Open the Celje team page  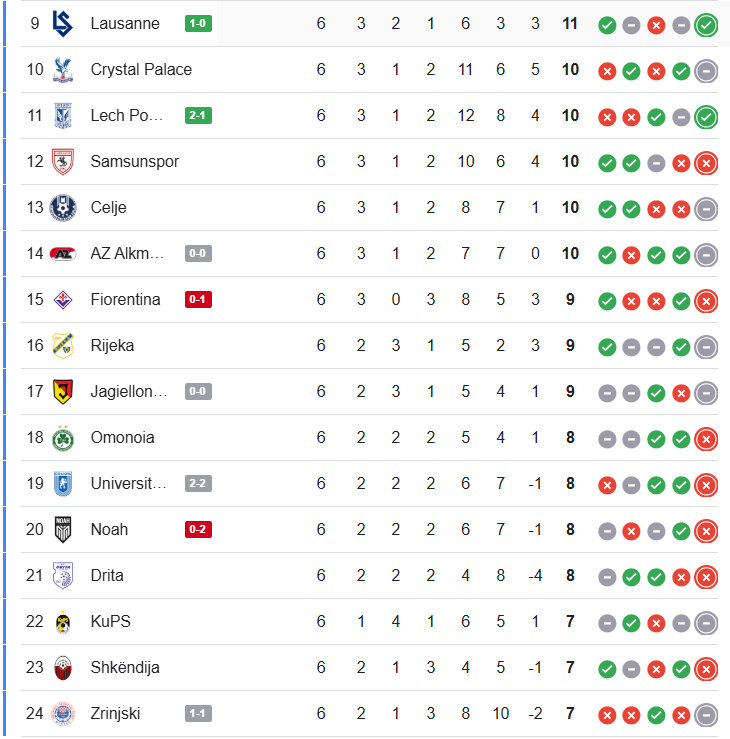click(x=108, y=207)
